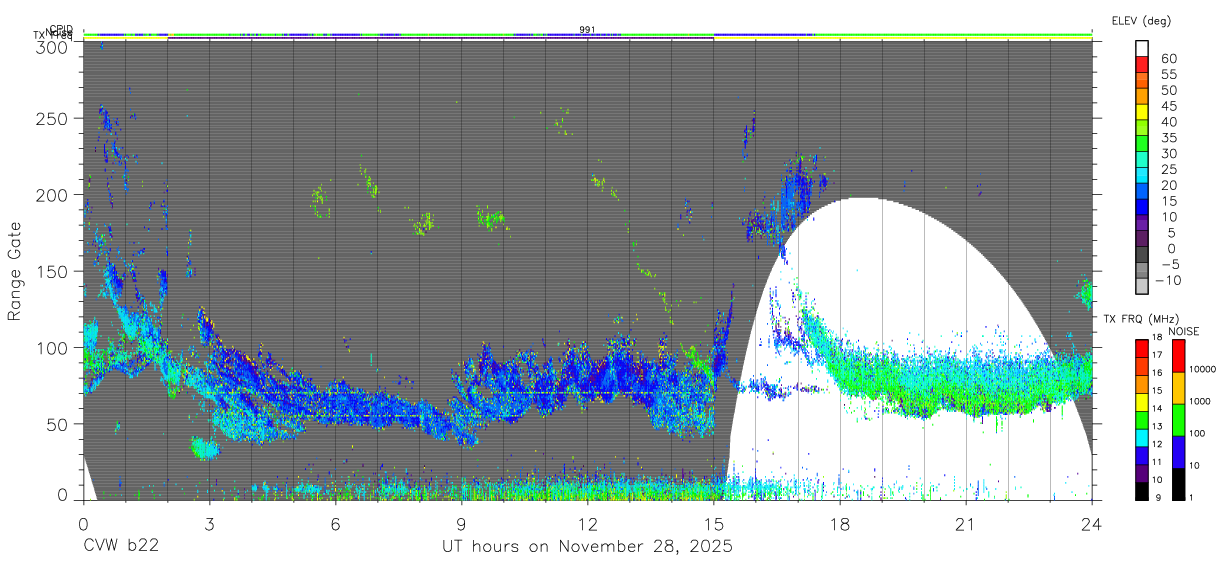Screen dimensions: 1228x567
Task: Click the '50' tick on the Range Gate axis
Action: click(58, 424)
